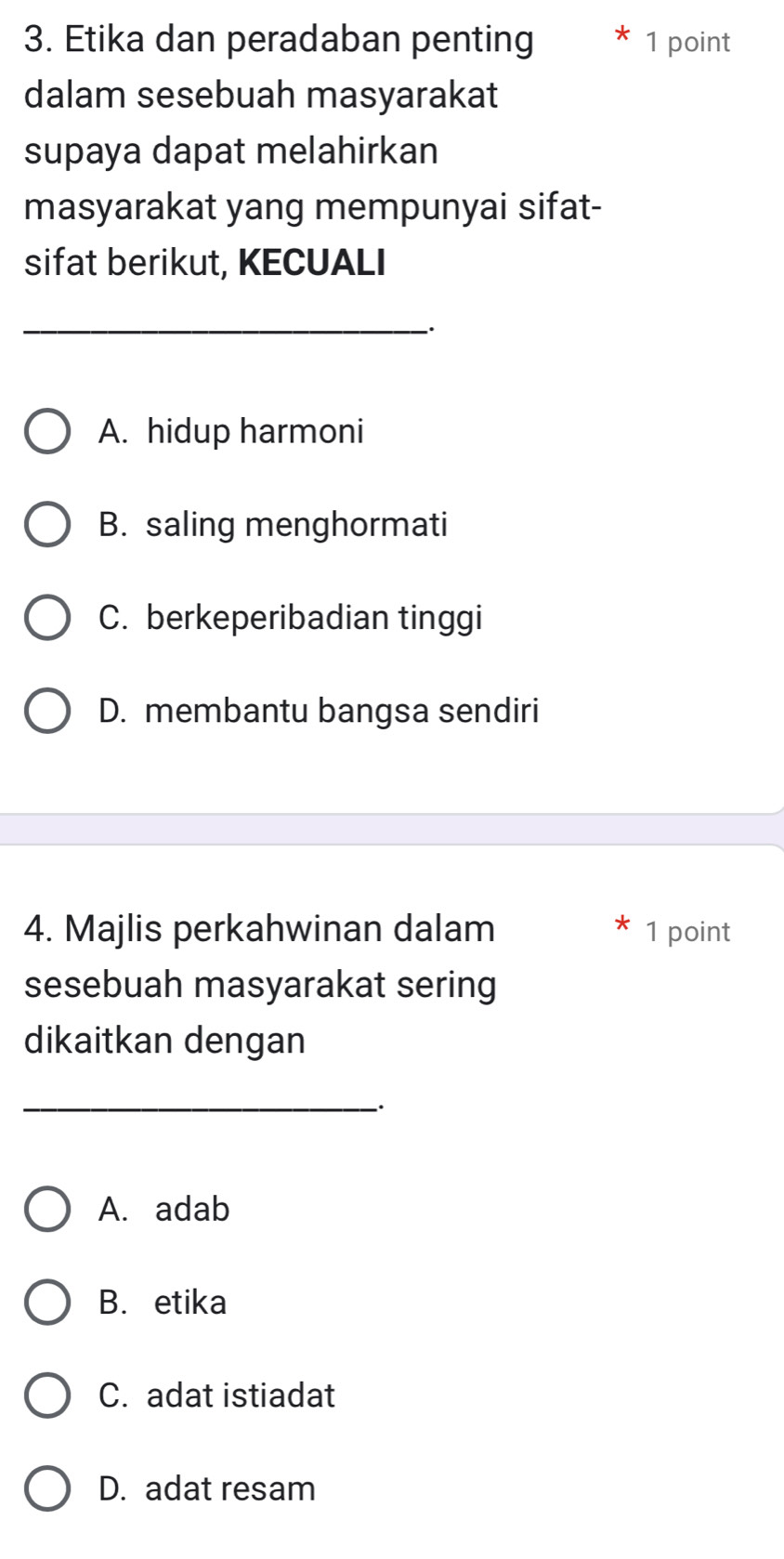Image resolution: width=784 pixels, height=1559 pixels.
Task: Click the '1 point' label of question 4
Action: tap(688, 932)
